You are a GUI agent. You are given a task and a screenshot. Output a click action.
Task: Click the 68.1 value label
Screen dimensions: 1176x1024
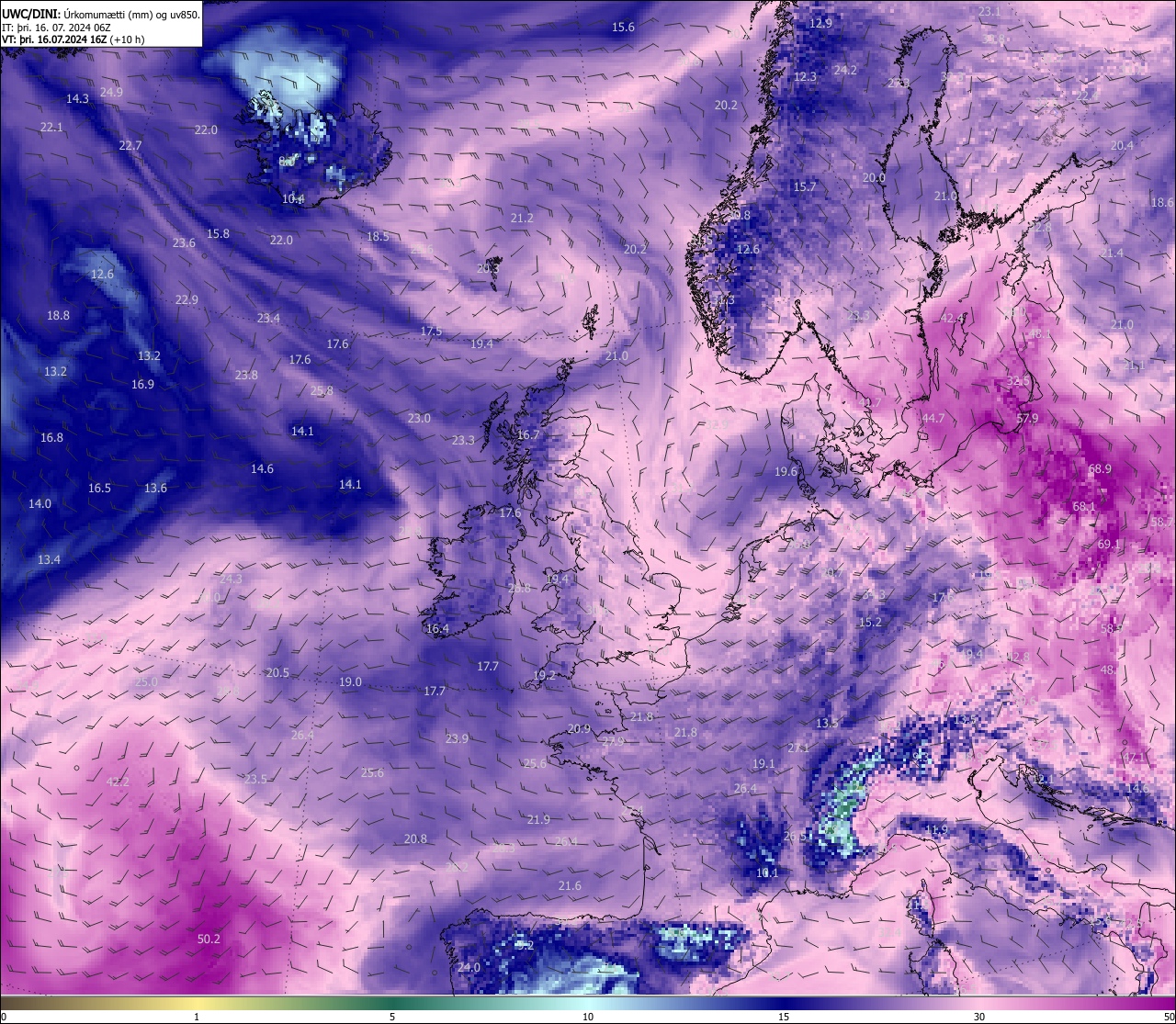pos(1084,507)
